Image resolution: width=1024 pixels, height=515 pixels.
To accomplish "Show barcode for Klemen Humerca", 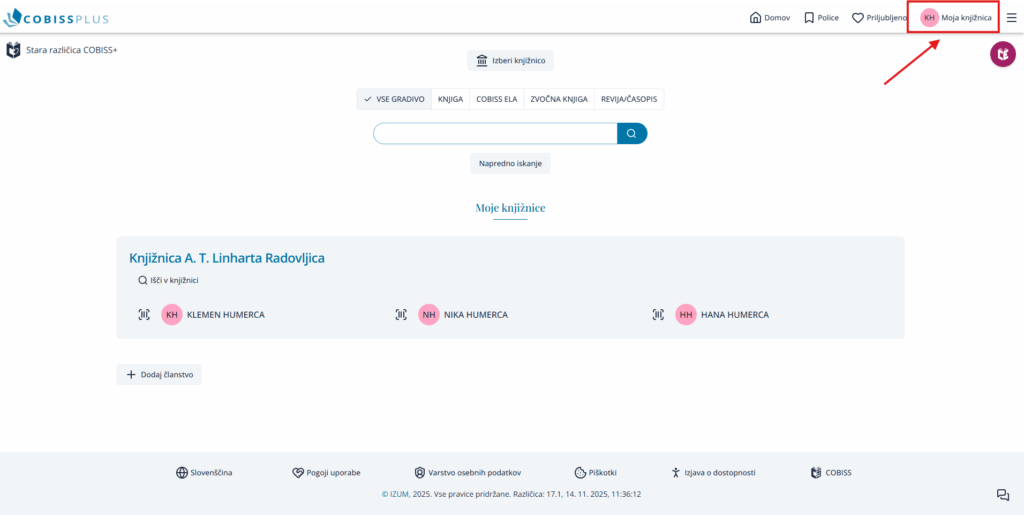I will tap(144, 314).
